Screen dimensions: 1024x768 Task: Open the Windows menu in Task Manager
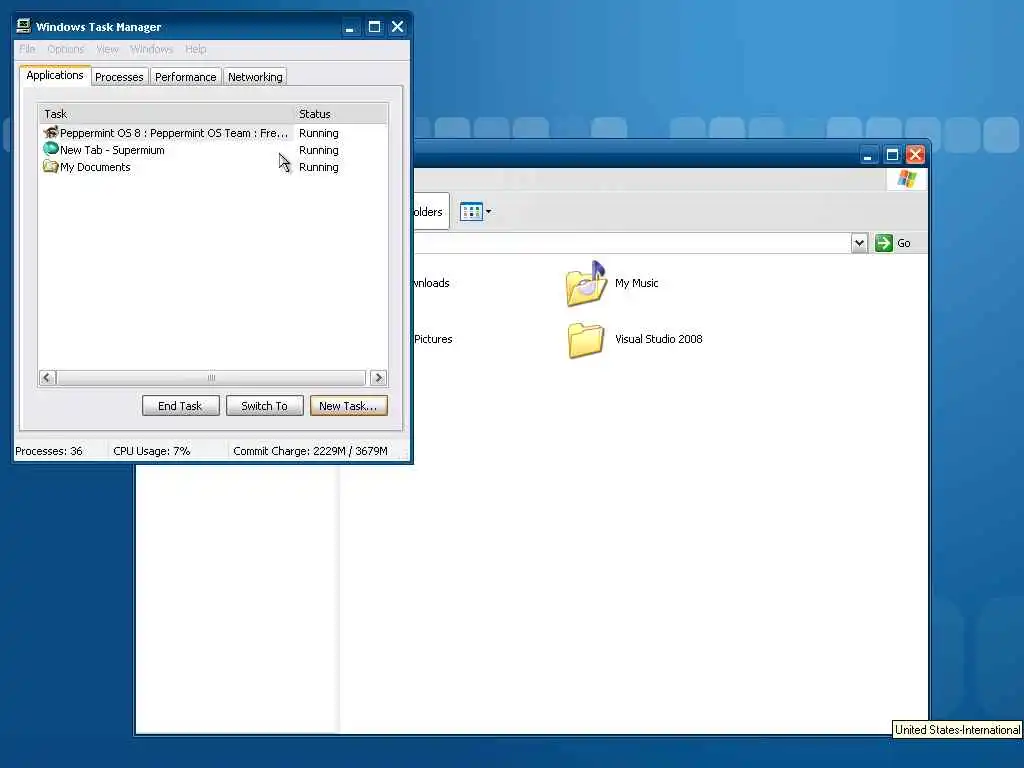coord(152,49)
